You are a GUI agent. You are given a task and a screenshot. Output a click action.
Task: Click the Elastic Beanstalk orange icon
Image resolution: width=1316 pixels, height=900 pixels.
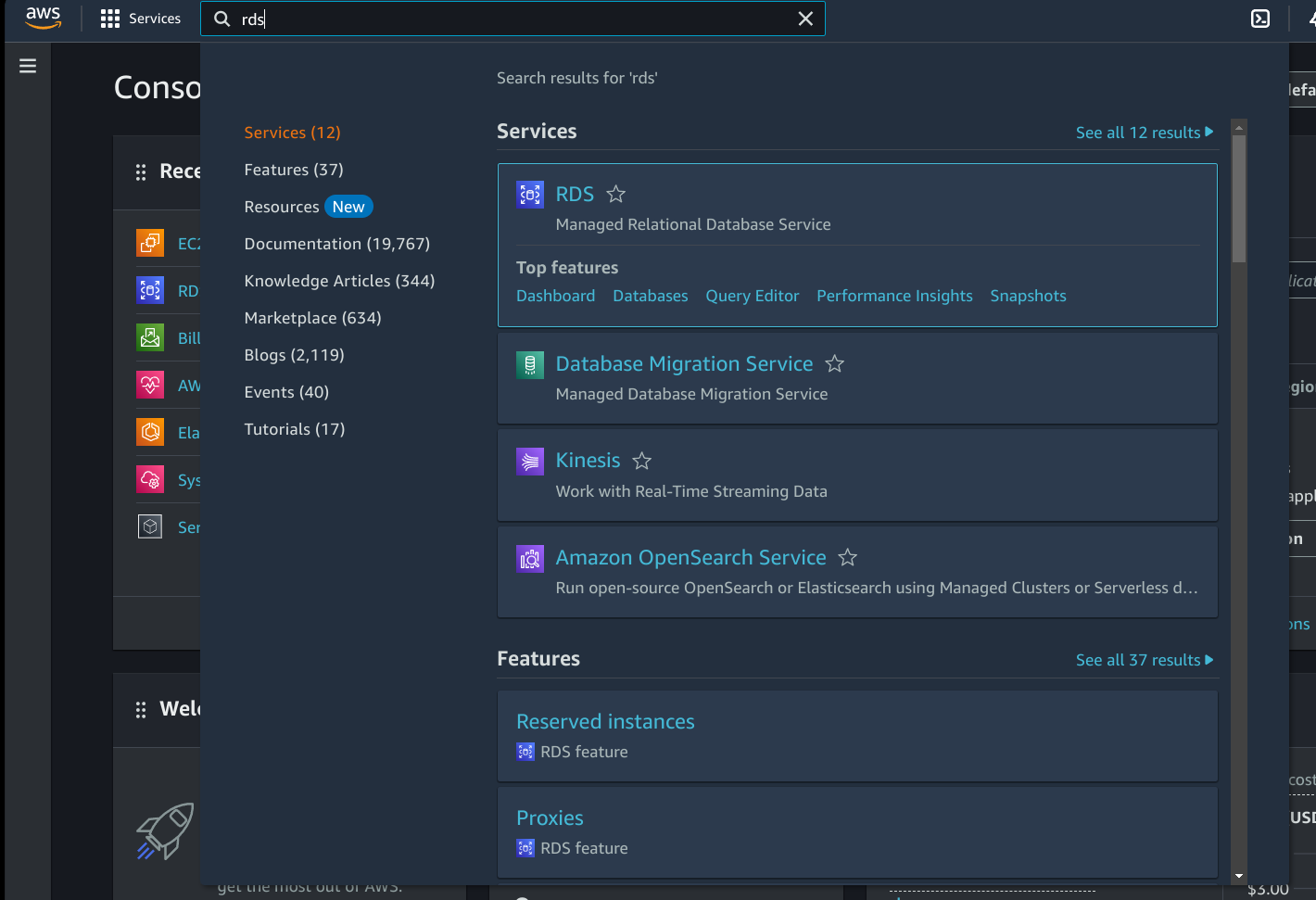pyautogui.click(x=150, y=432)
